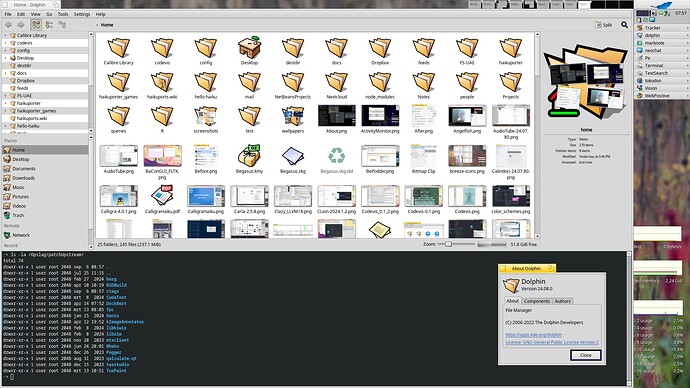Switch to Details view mode in toolbar
The width and height of the screenshot is (690, 388).
tap(62, 25)
